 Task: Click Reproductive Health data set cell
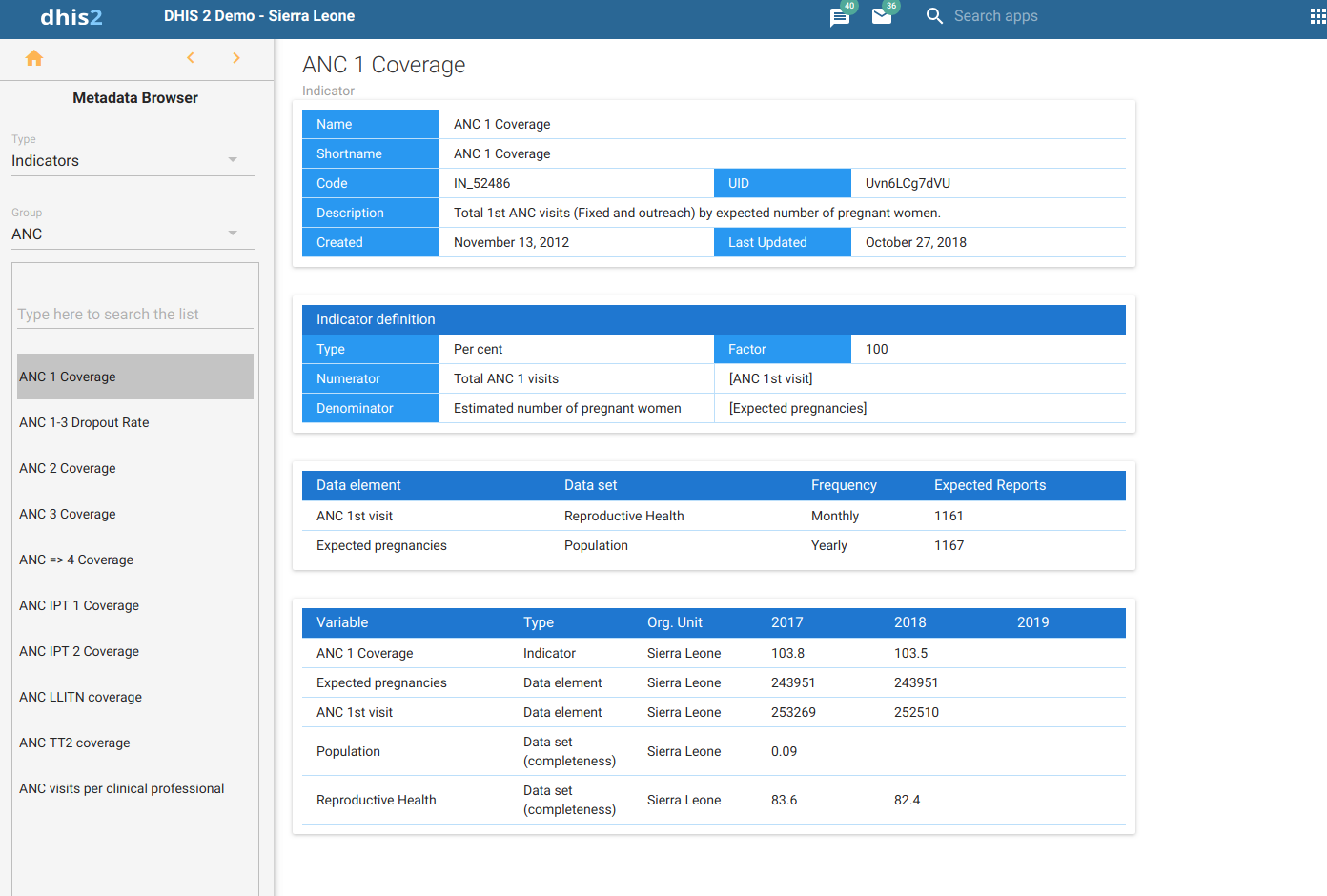(x=623, y=516)
